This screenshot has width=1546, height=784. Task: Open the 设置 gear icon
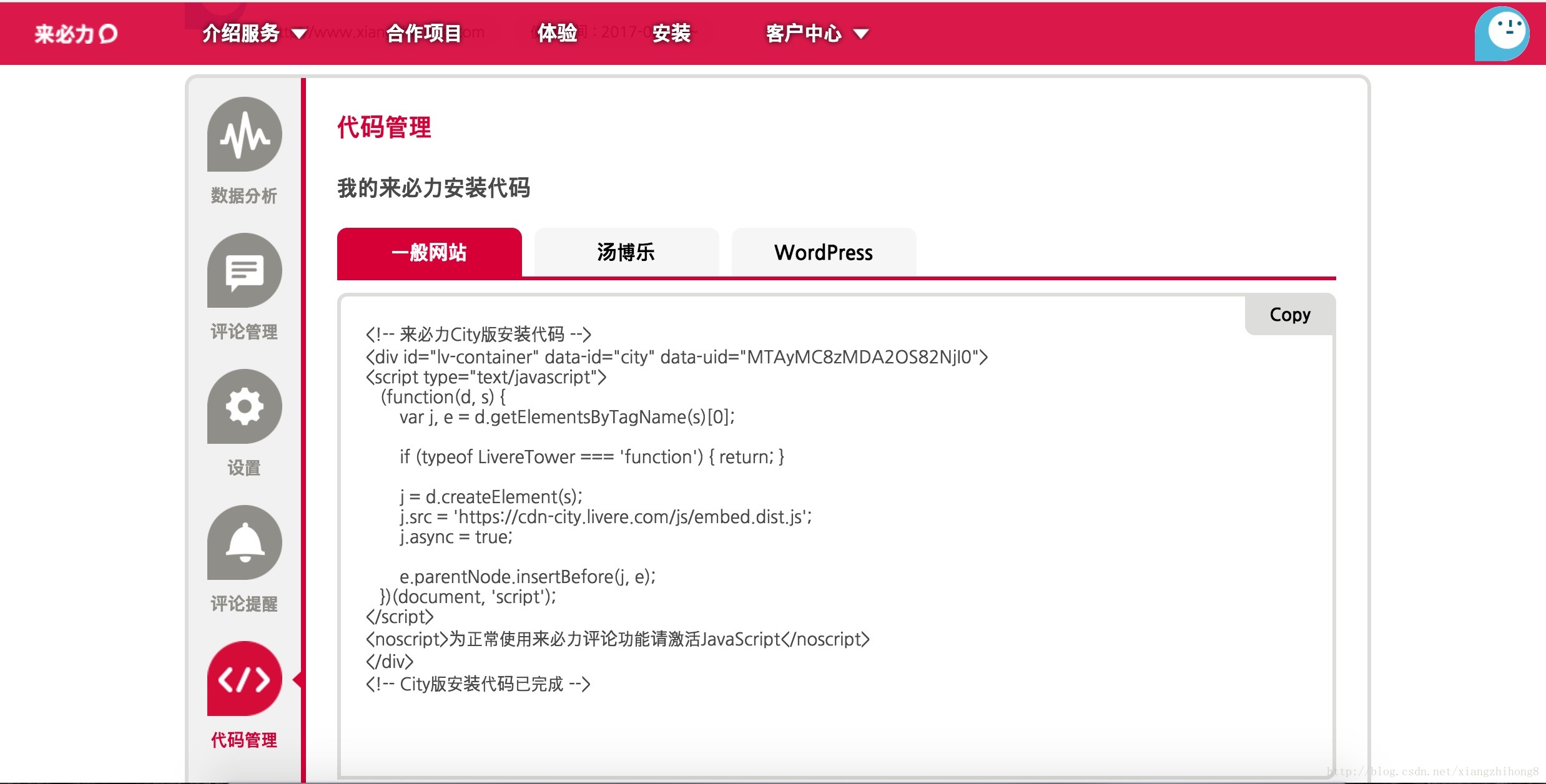(244, 406)
